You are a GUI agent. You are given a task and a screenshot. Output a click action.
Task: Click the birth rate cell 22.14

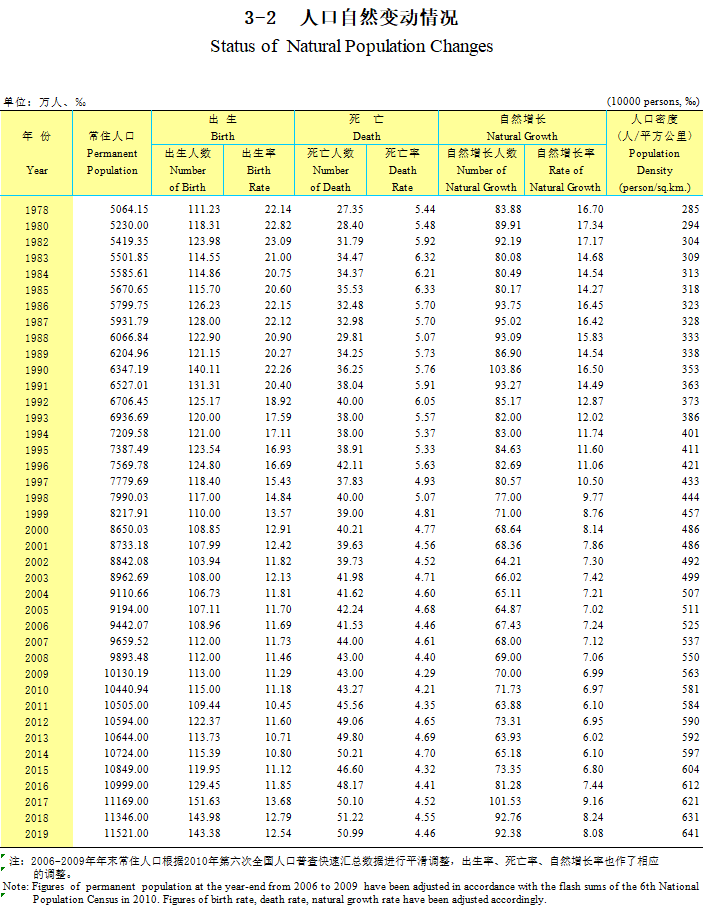[x=278, y=209]
